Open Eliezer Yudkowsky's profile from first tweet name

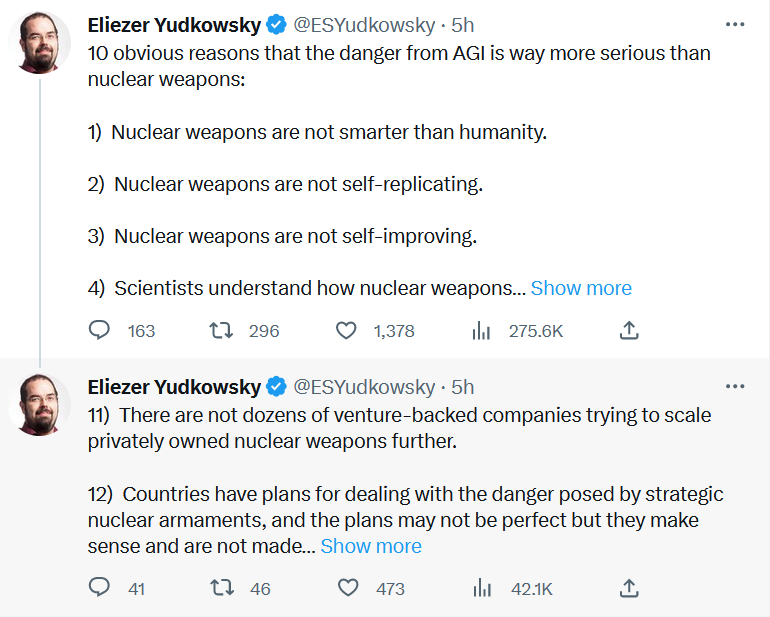[174, 24]
